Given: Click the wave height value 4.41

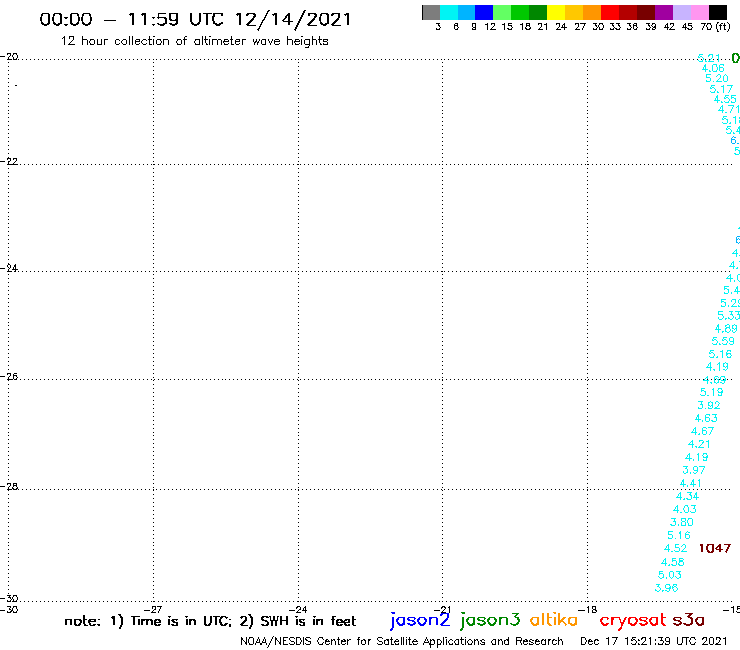Looking at the screenshot, I should pos(690,483).
